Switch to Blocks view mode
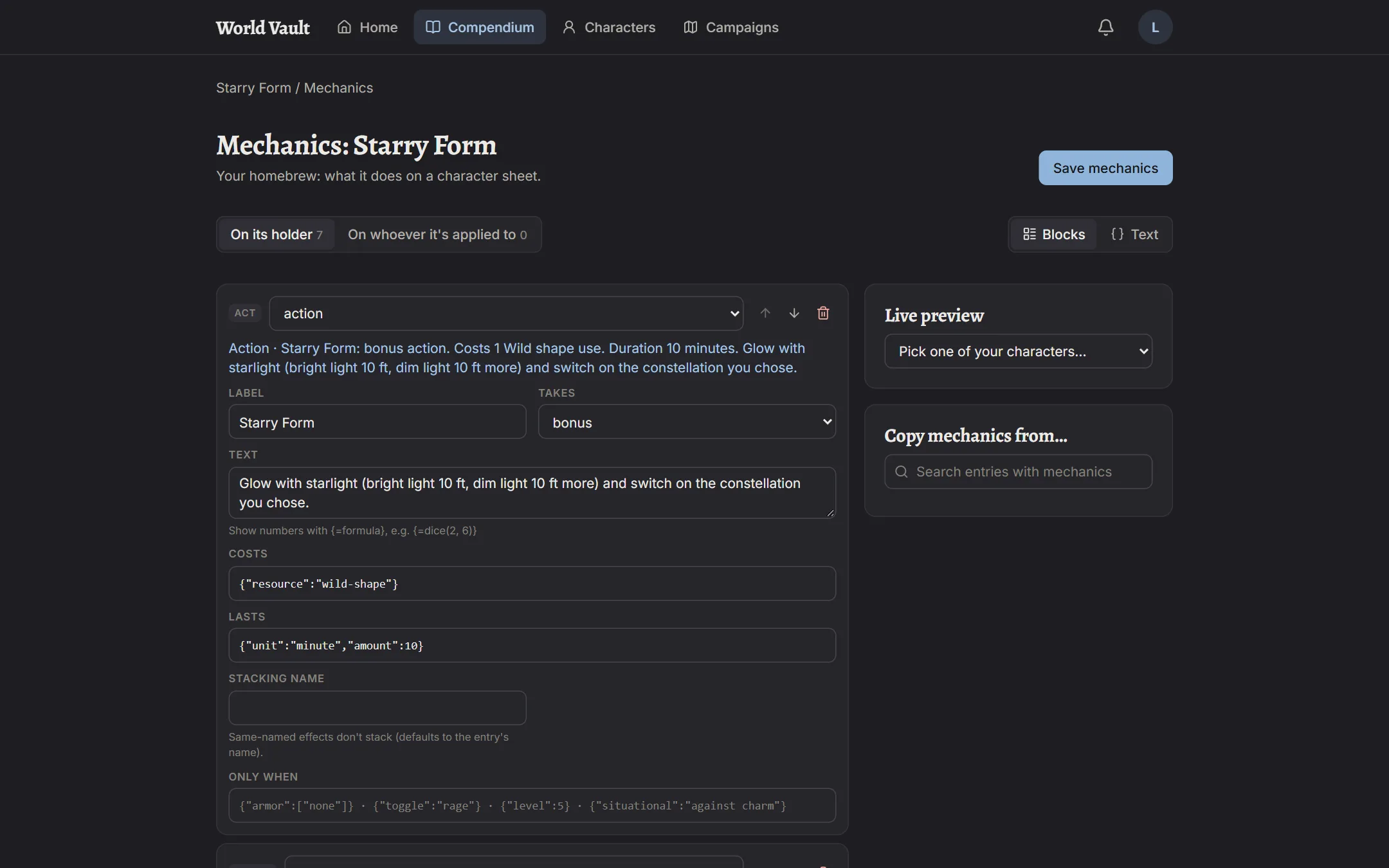The width and height of the screenshot is (1389, 868). tap(1054, 234)
